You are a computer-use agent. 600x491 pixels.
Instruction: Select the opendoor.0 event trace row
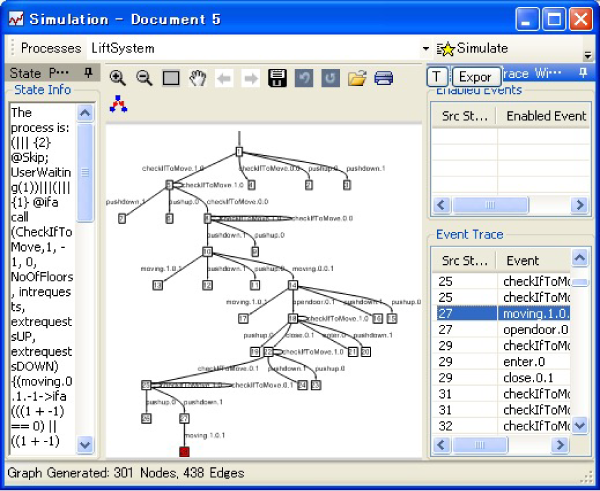[x=535, y=329]
